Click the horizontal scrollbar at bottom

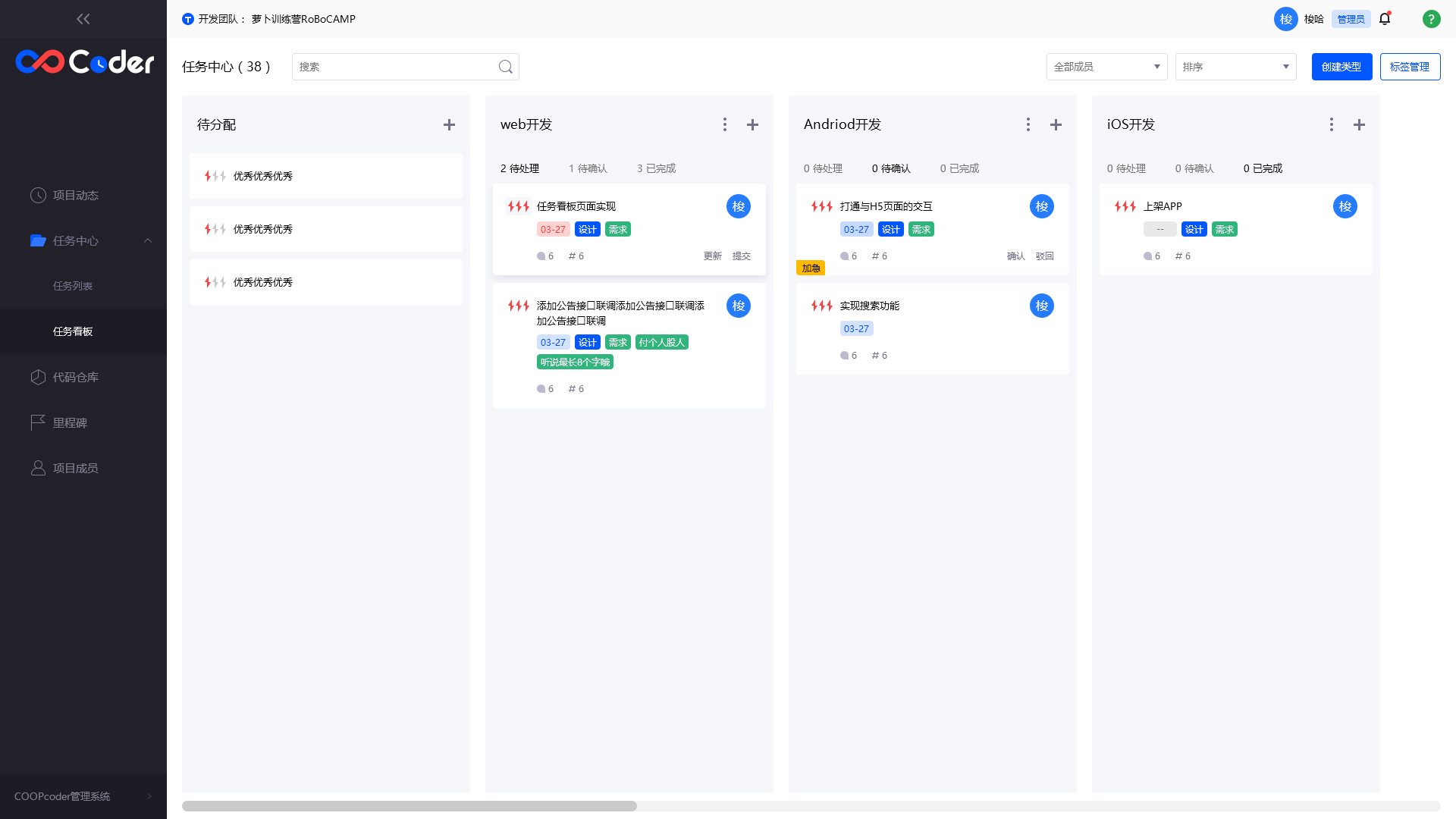pyautogui.click(x=409, y=806)
